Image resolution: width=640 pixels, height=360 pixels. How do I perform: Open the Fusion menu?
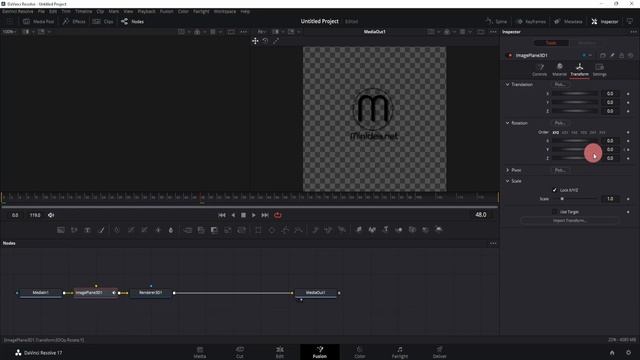[x=167, y=11]
